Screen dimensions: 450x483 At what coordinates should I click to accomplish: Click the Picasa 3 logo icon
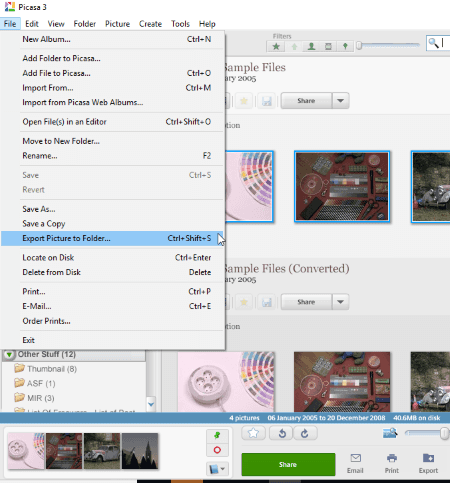[10, 7]
